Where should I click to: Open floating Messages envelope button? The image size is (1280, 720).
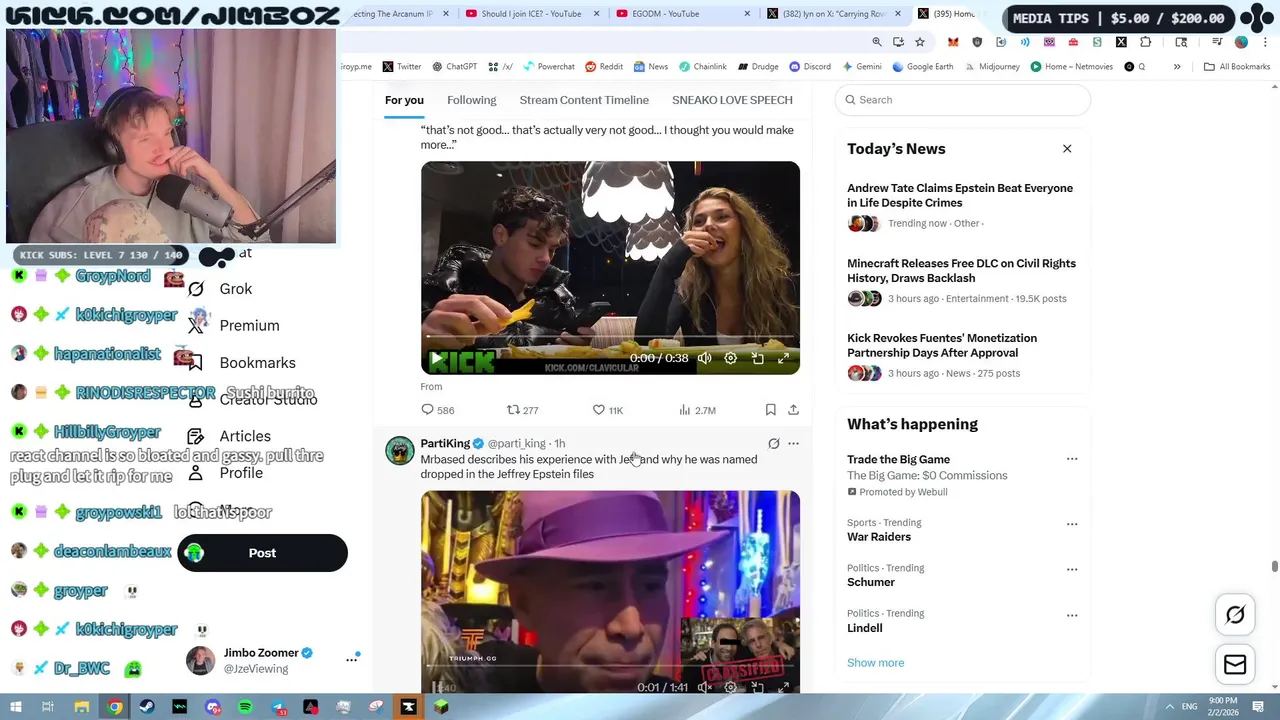pyautogui.click(x=1235, y=665)
